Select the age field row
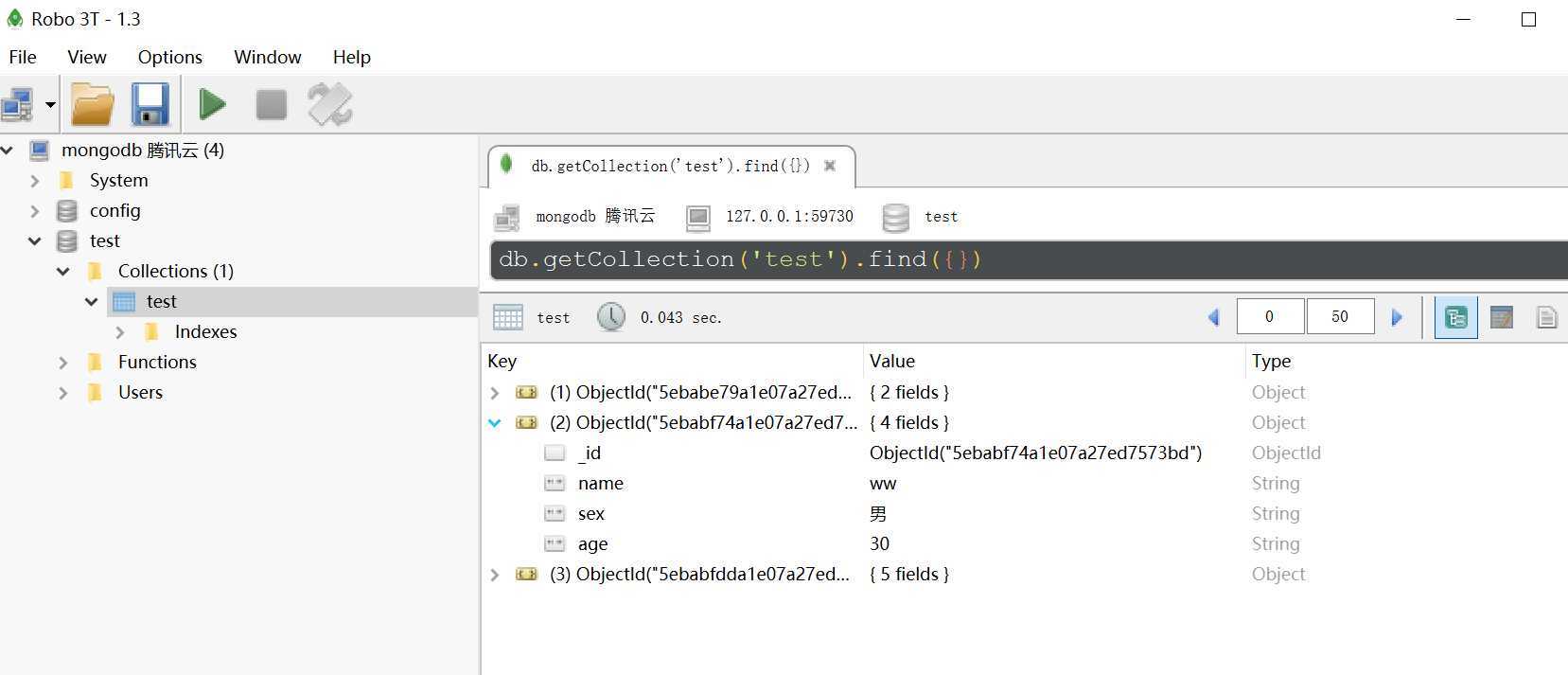Image resolution: width=1568 pixels, height=675 pixels. (1024, 543)
